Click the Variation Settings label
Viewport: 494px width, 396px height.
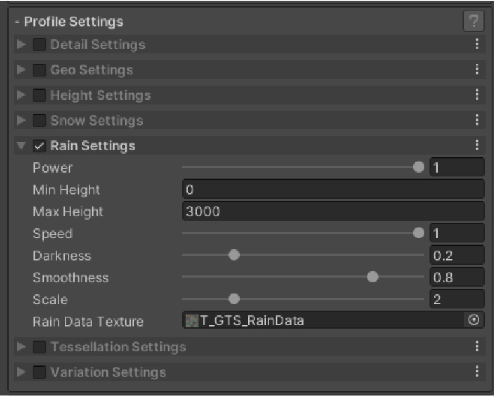(x=108, y=372)
